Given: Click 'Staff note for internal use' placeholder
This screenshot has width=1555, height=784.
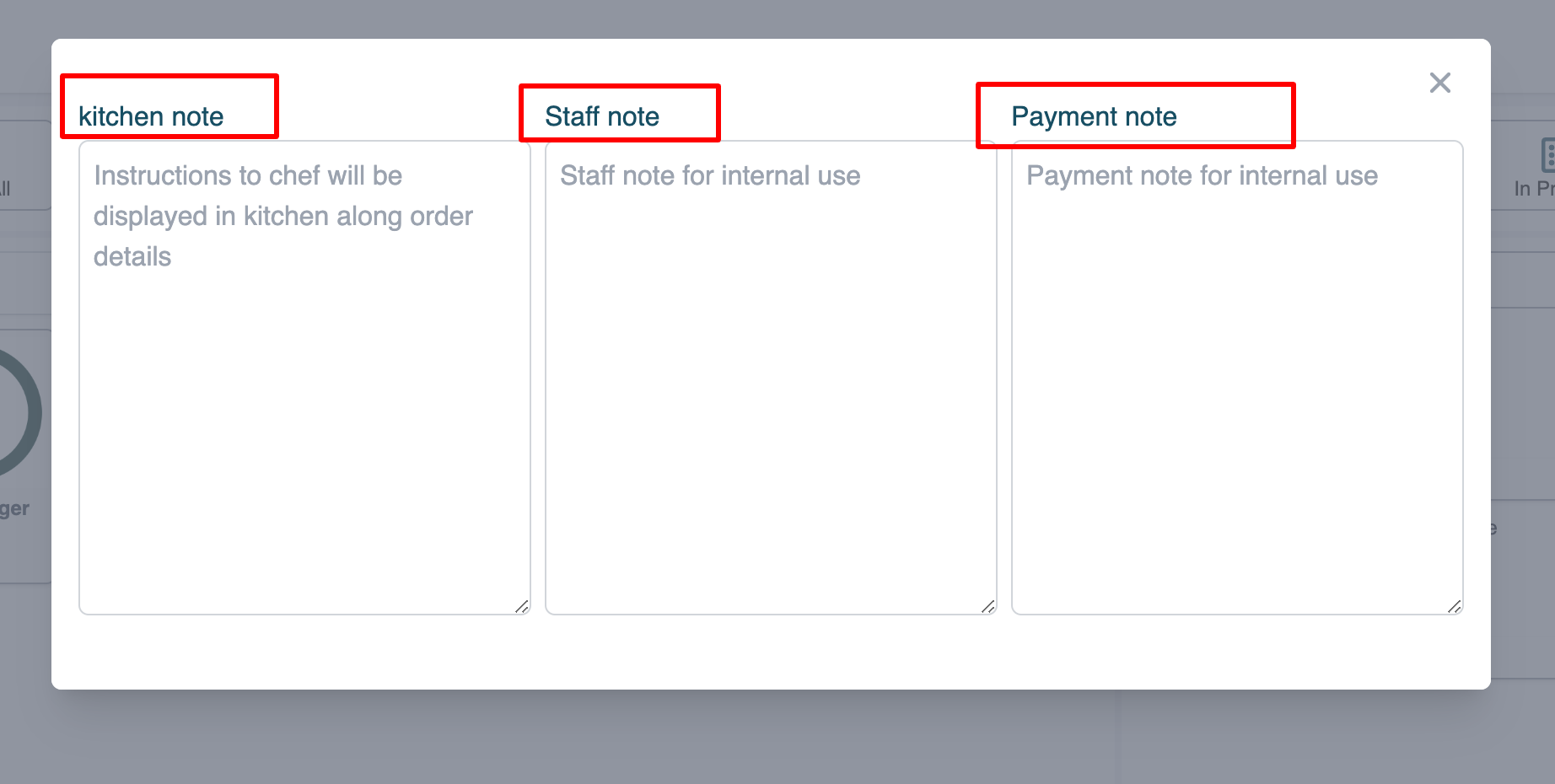Looking at the screenshot, I should tap(710, 176).
